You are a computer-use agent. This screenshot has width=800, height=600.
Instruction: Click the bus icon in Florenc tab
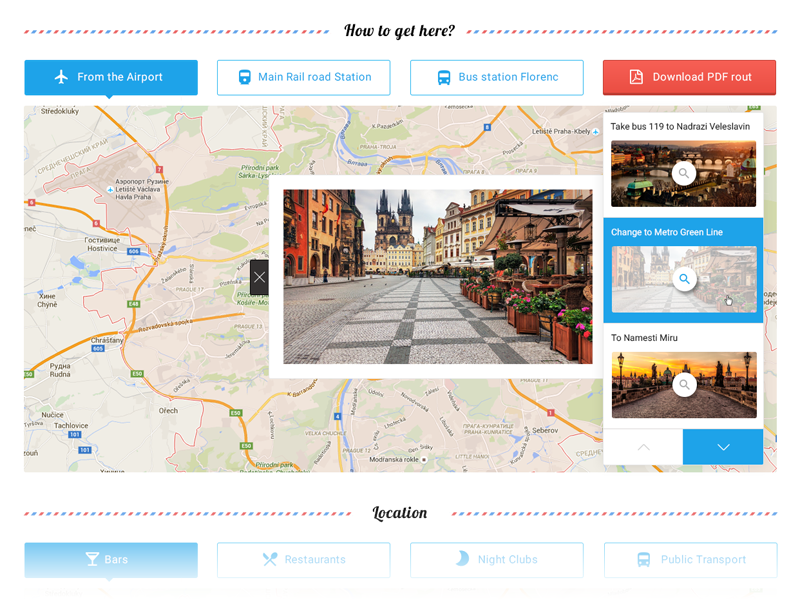[444, 78]
